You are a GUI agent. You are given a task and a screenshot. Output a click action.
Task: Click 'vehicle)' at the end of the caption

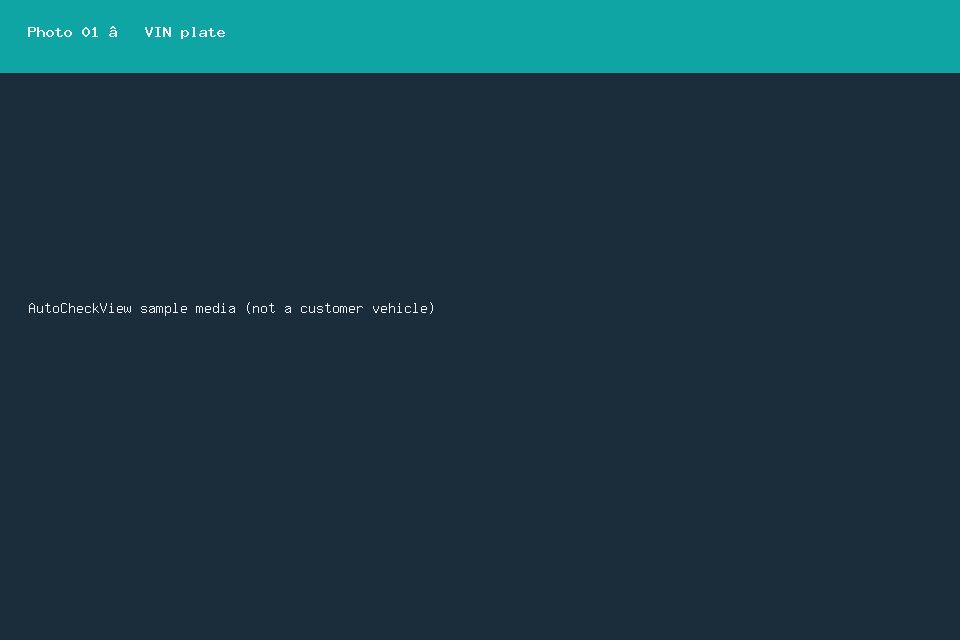[403, 308]
